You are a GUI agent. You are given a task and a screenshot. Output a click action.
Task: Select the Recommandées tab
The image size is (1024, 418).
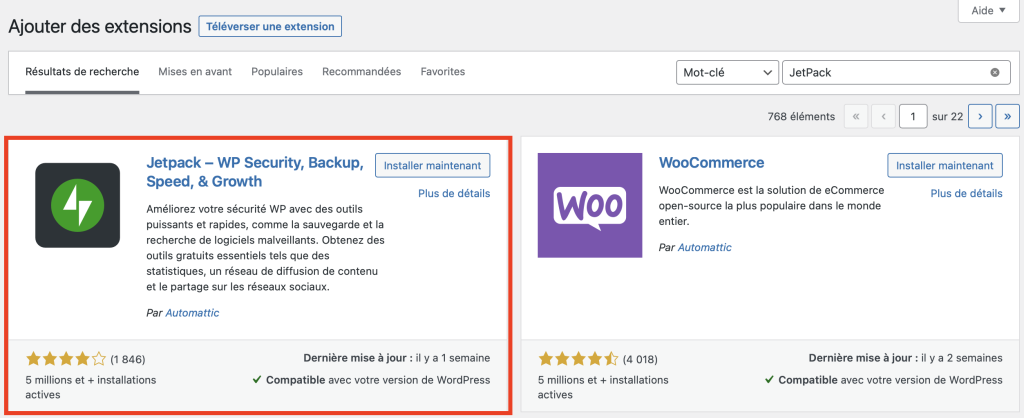click(361, 72)
